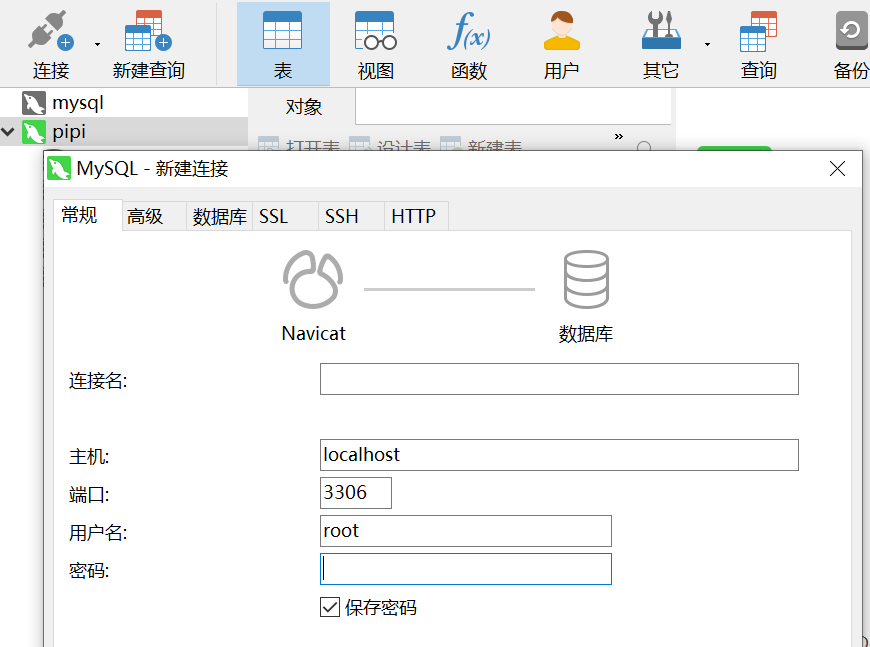Click the New Query (新建查询) toolbar icon
870x647 pixels.
tap(148, 30)
